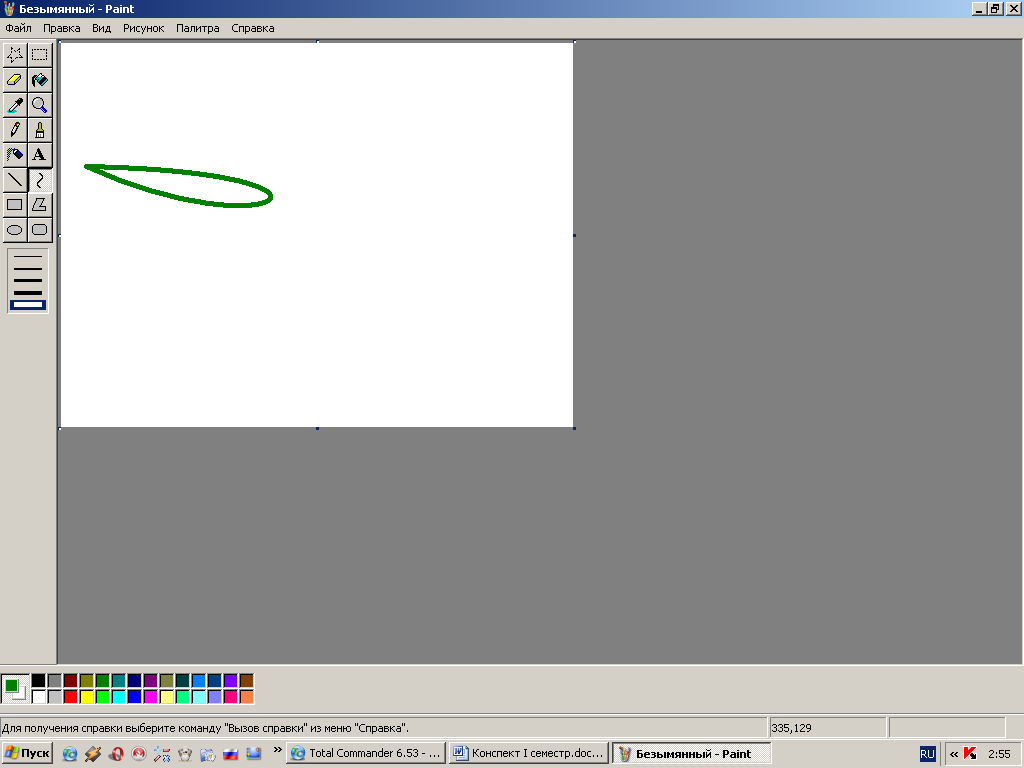Switch to Total Commander 6.53 taskbar button
This screenshot has height=768, width=1024.
coord(366,753)
